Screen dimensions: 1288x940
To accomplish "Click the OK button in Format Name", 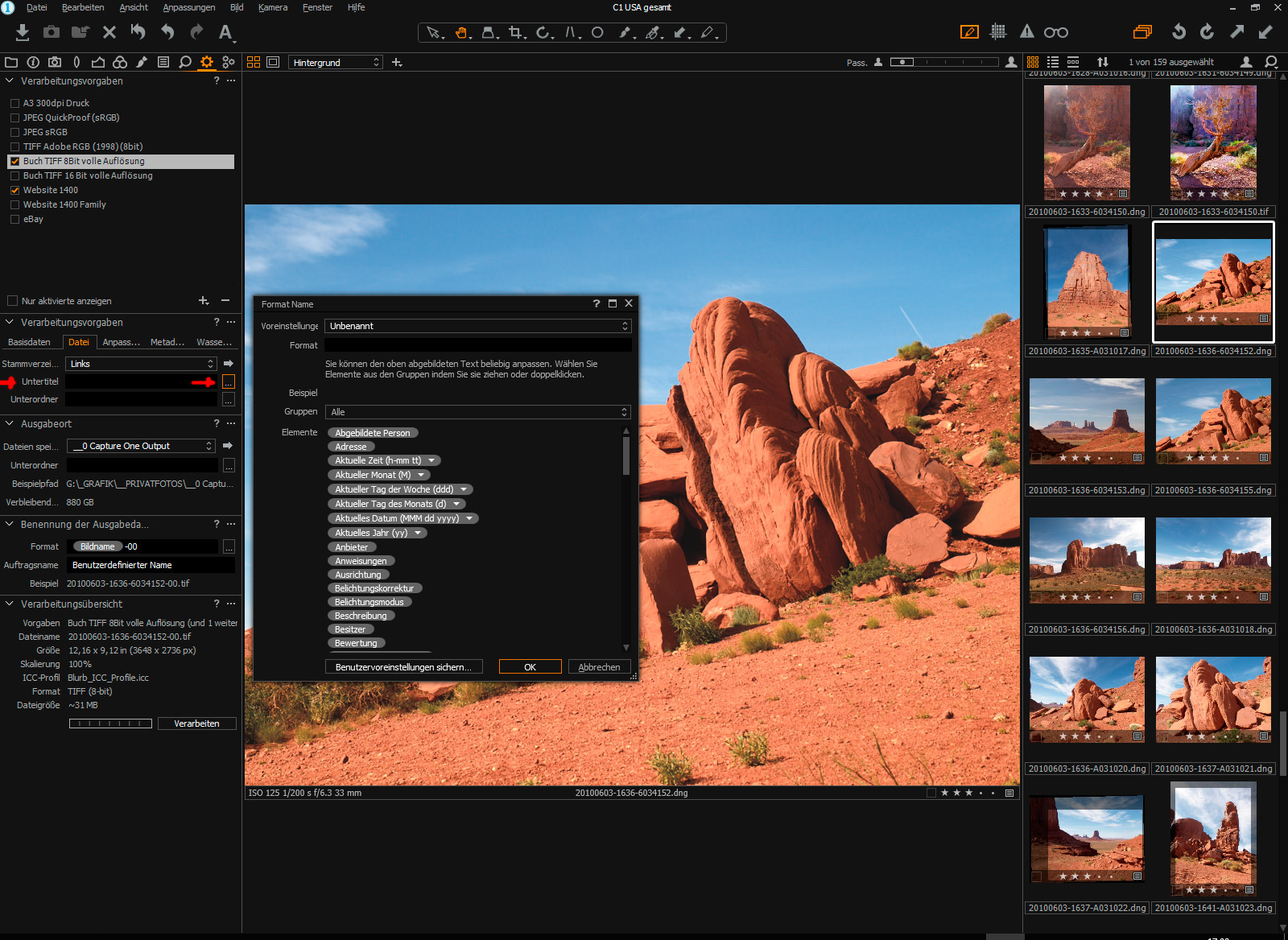I will pos(530,667).
